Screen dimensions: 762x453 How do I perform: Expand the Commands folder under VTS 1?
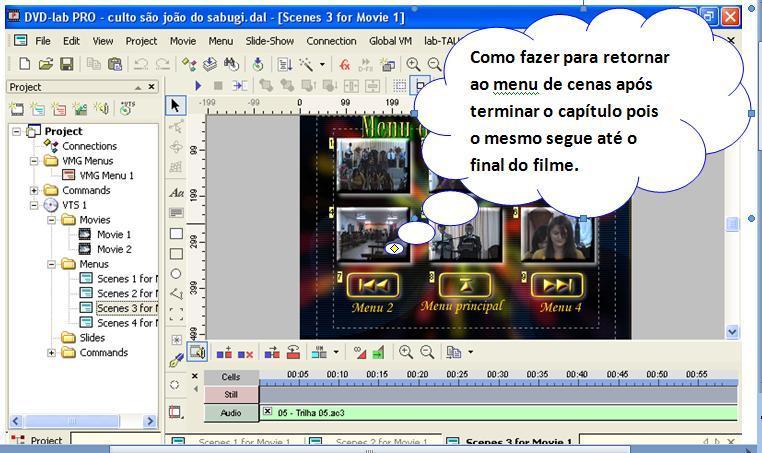52,353
